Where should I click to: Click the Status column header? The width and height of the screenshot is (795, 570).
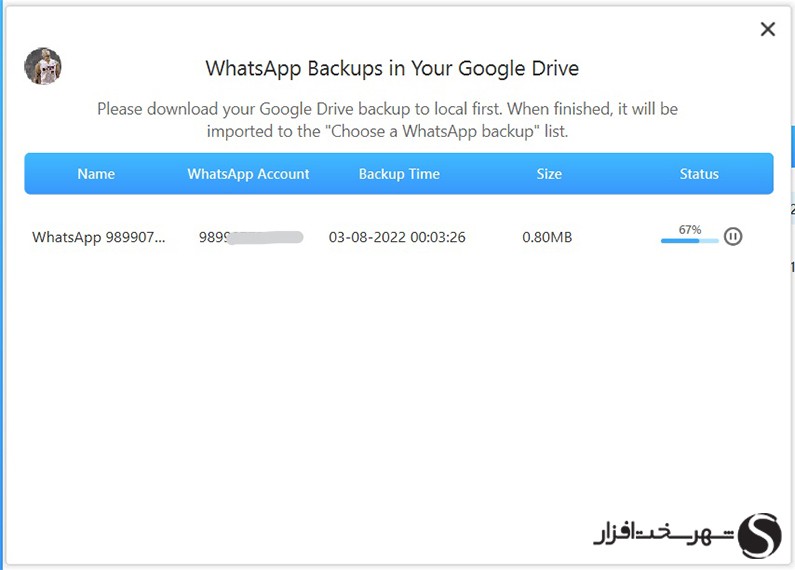pyautogui.click(x=699, y=174)
